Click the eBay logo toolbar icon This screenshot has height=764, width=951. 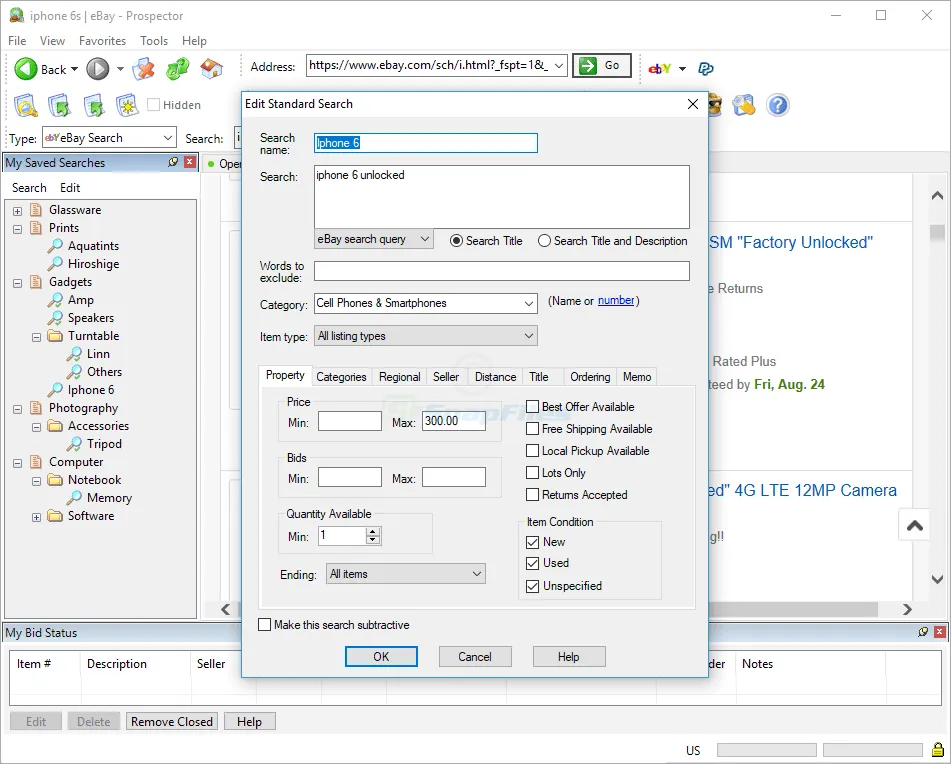click(660, 69)
